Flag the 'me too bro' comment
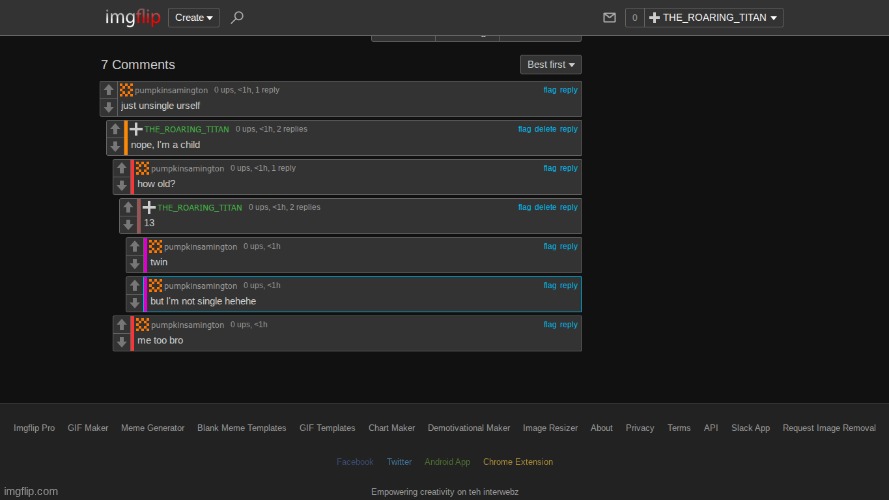Screen dimensions: 889x500 (x=549, y=324)
